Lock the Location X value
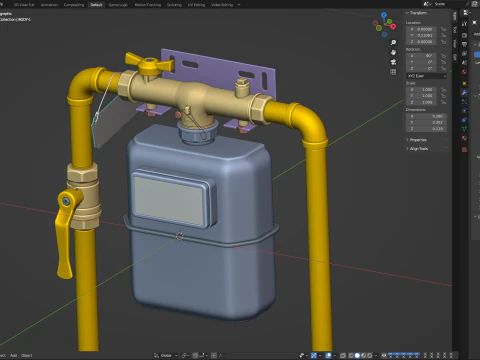Image resolution: width=480 pixels, height=360 pixels. (443, 29)
